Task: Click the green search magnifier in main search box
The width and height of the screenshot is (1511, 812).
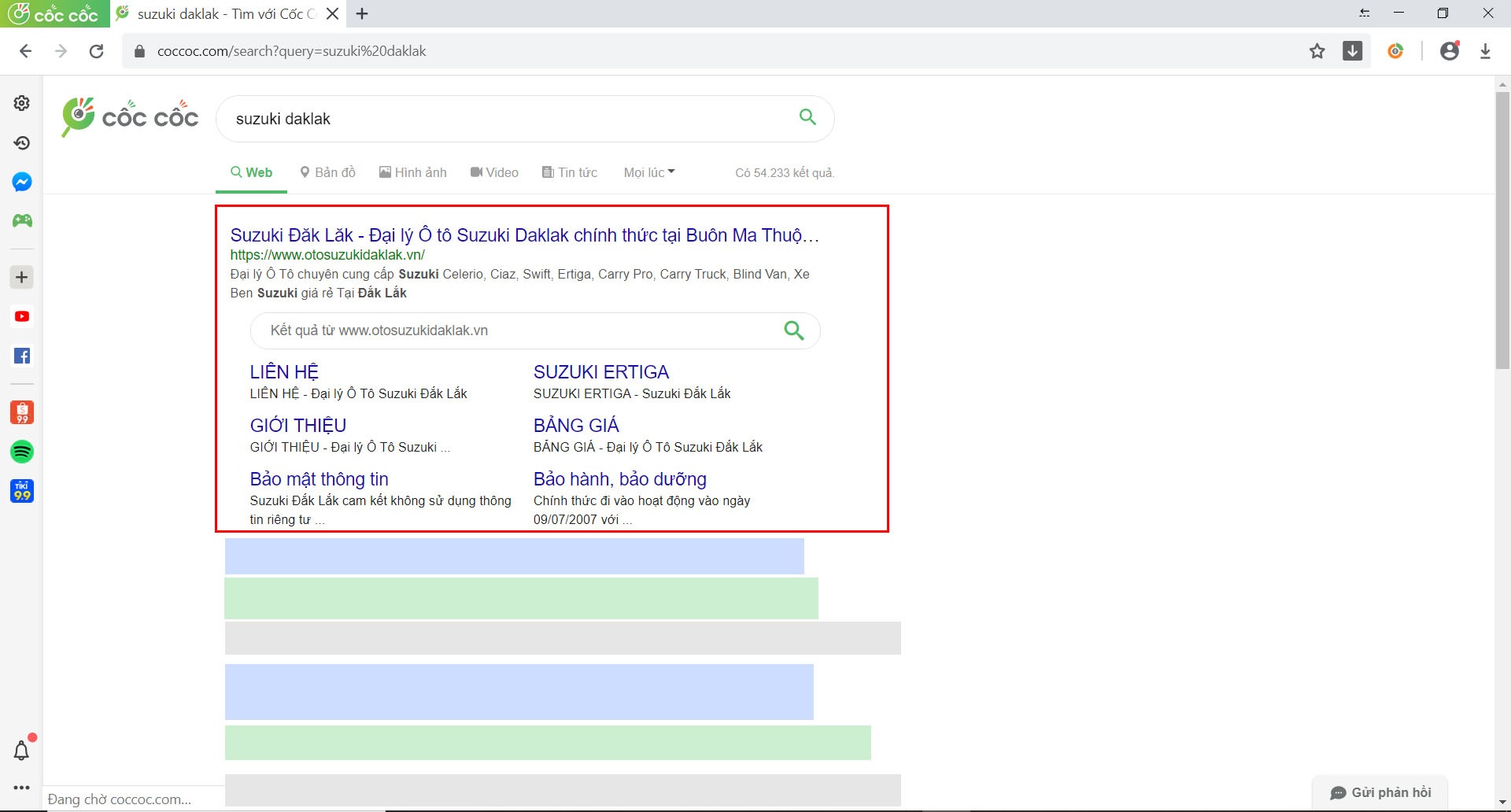Action: [x=807, y=117]
